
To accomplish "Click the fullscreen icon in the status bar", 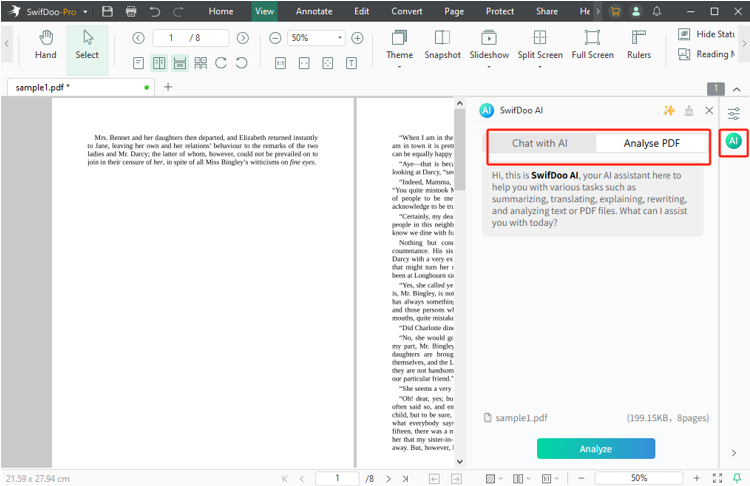I will pyautogui.click(x=717, y=478).
